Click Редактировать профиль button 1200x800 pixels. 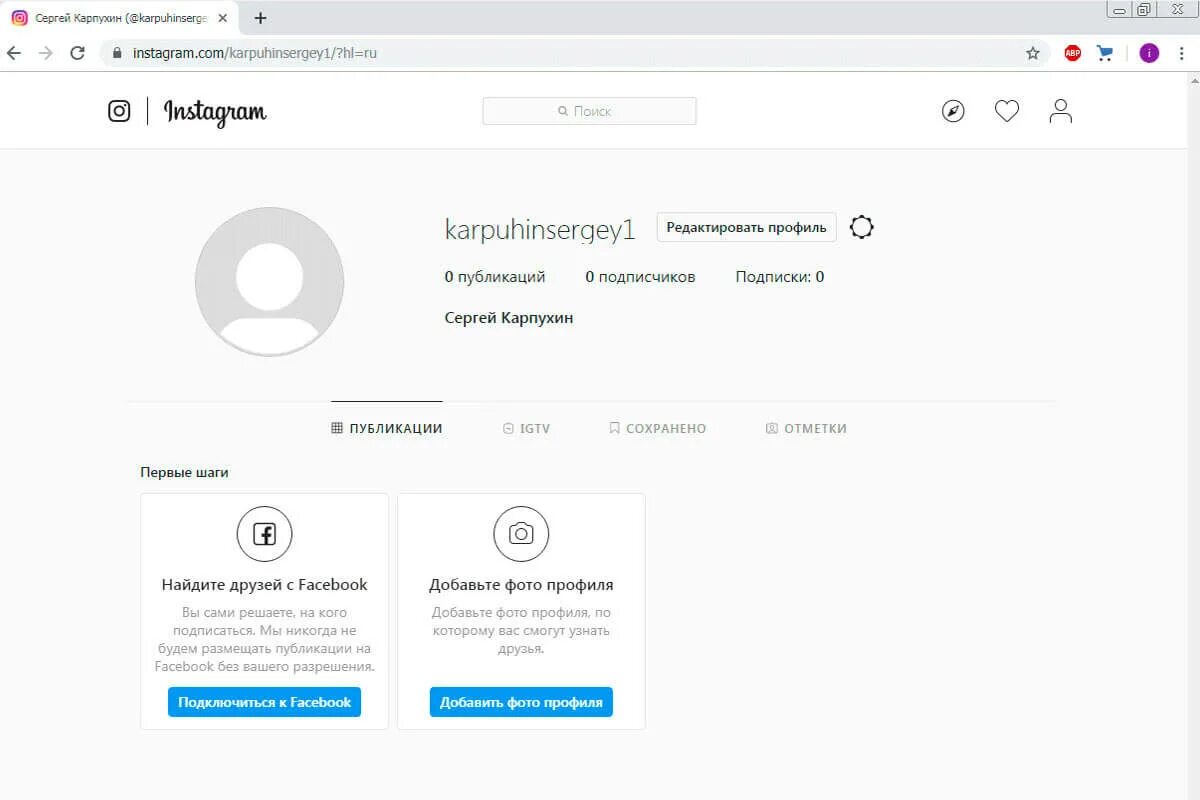pos(746,227)
